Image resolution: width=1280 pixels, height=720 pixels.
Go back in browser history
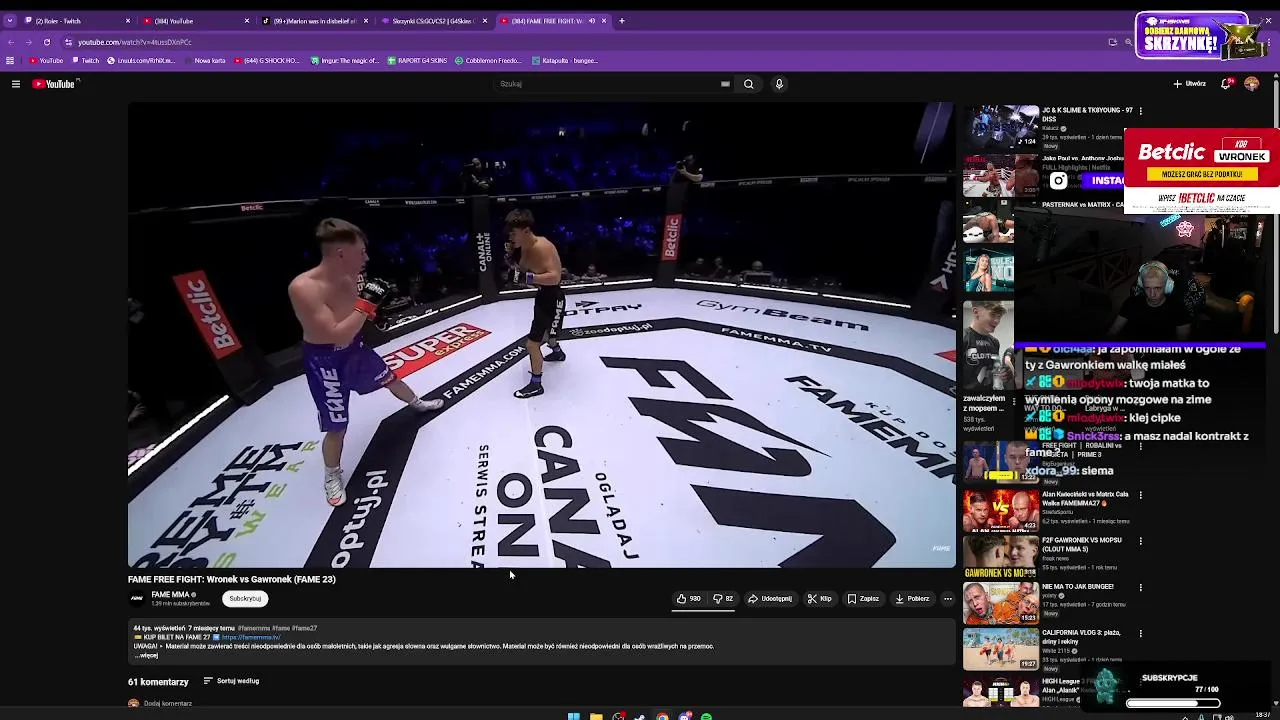[x=10, y=42]
